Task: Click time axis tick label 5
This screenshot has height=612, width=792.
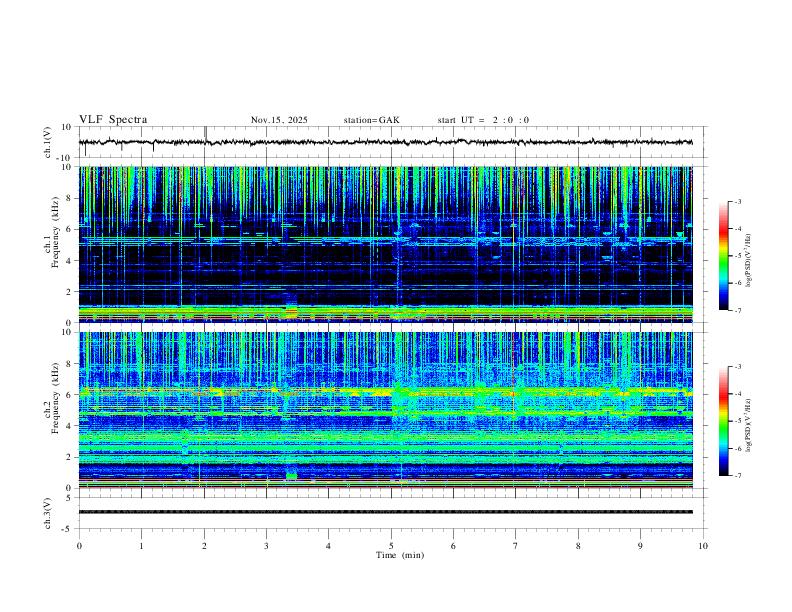Action: (x=391, y=546)
